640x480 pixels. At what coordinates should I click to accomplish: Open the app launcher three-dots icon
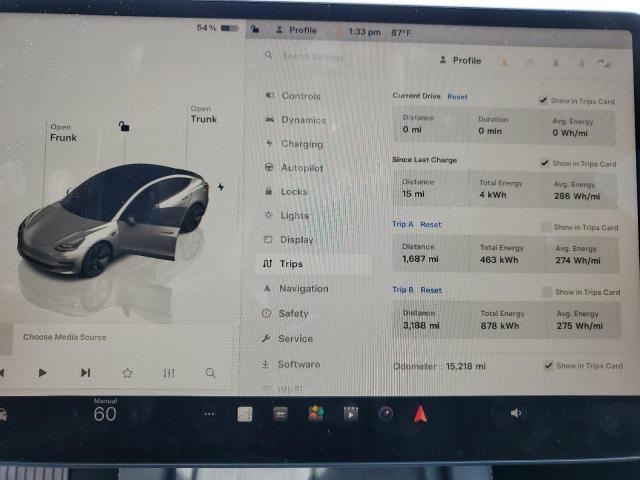[209, 414]
